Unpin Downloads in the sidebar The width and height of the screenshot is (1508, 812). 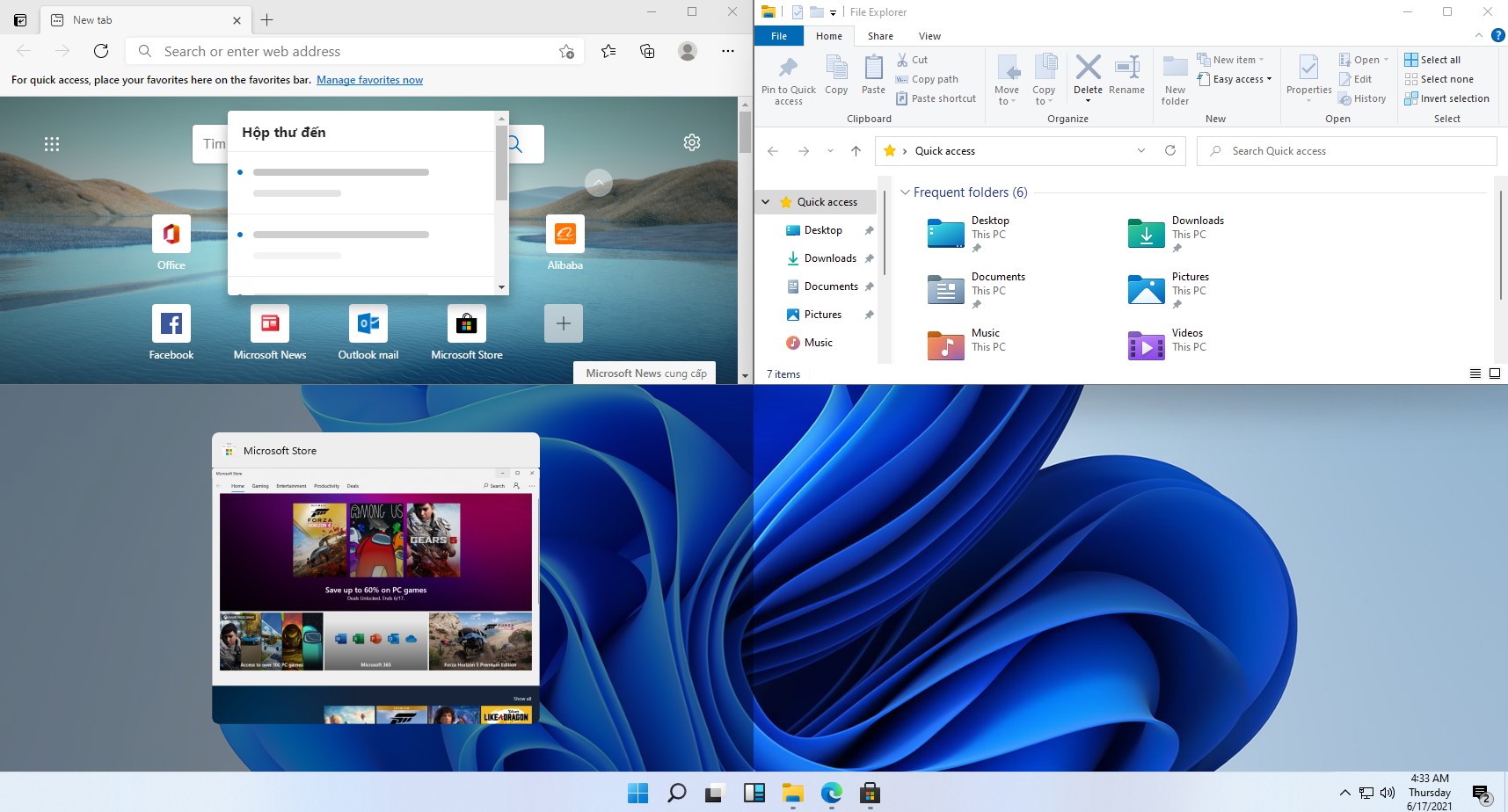(869, 257)
